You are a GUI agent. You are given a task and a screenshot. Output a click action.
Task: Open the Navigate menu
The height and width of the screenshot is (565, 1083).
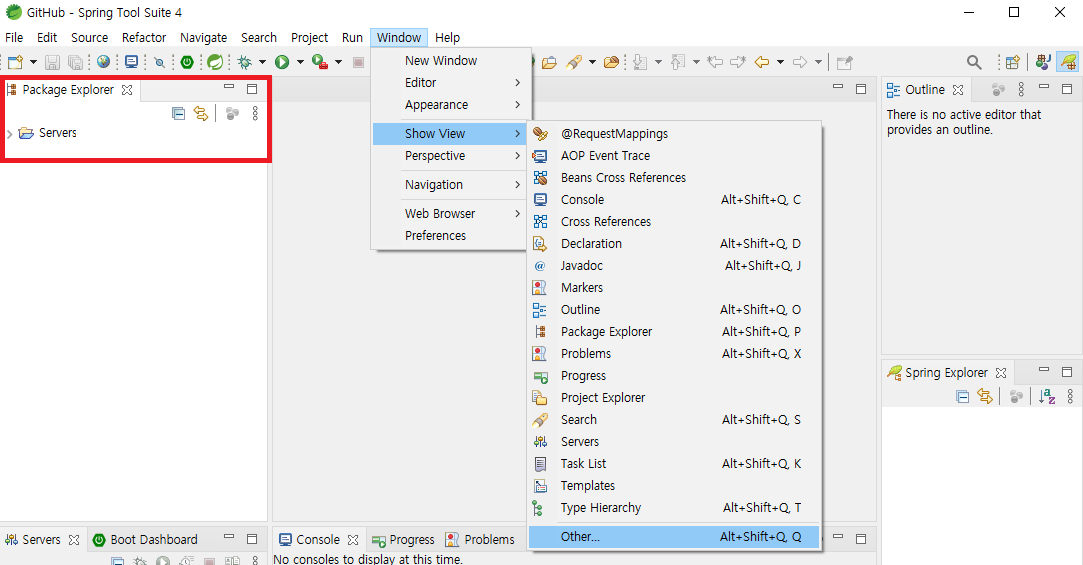[x=204, y=37]
